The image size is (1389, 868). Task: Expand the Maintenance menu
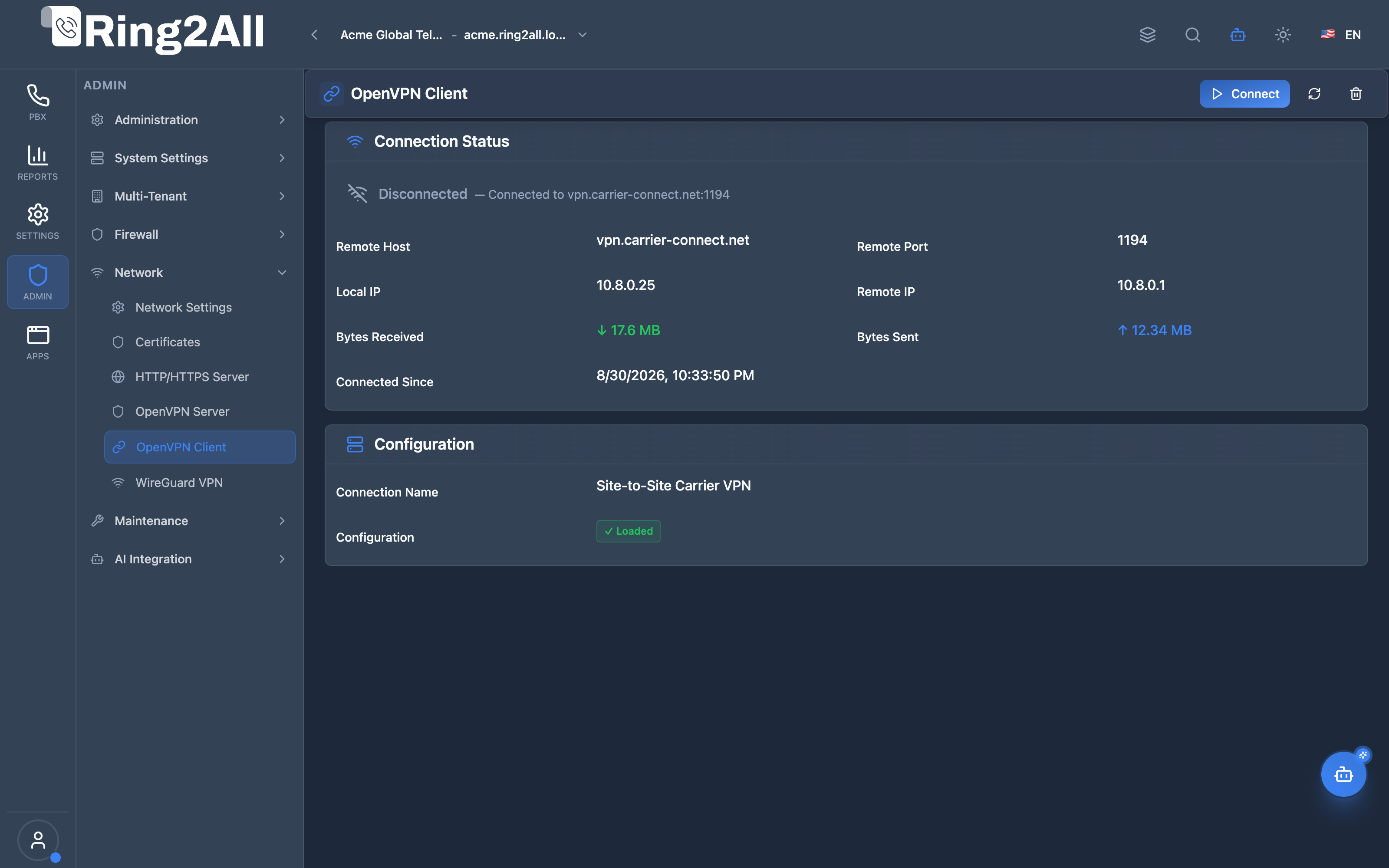point(189,521)
